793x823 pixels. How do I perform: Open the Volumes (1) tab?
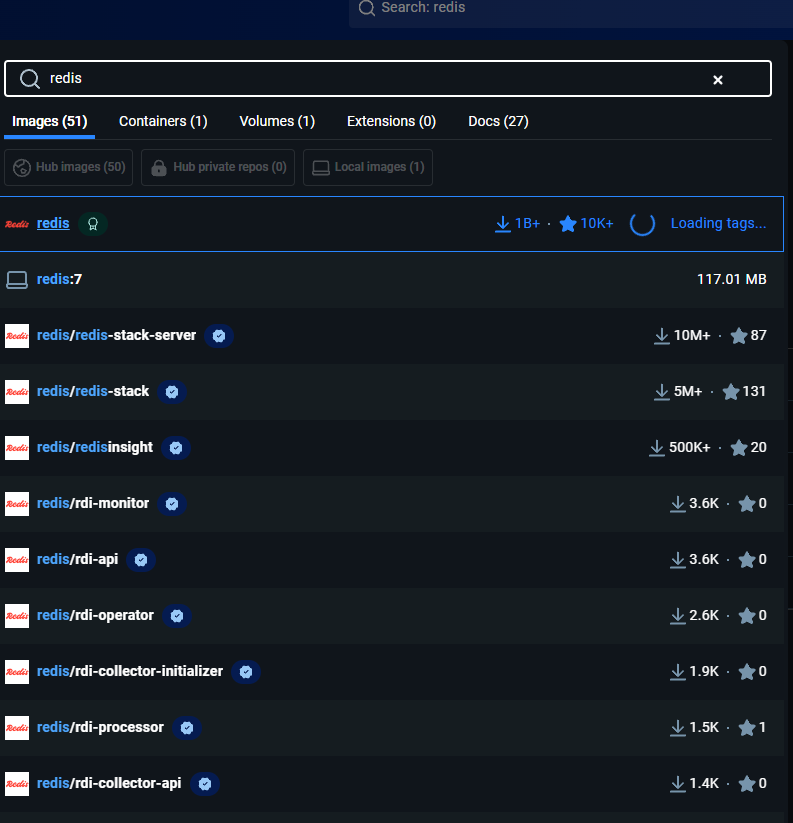coord(277,121)
